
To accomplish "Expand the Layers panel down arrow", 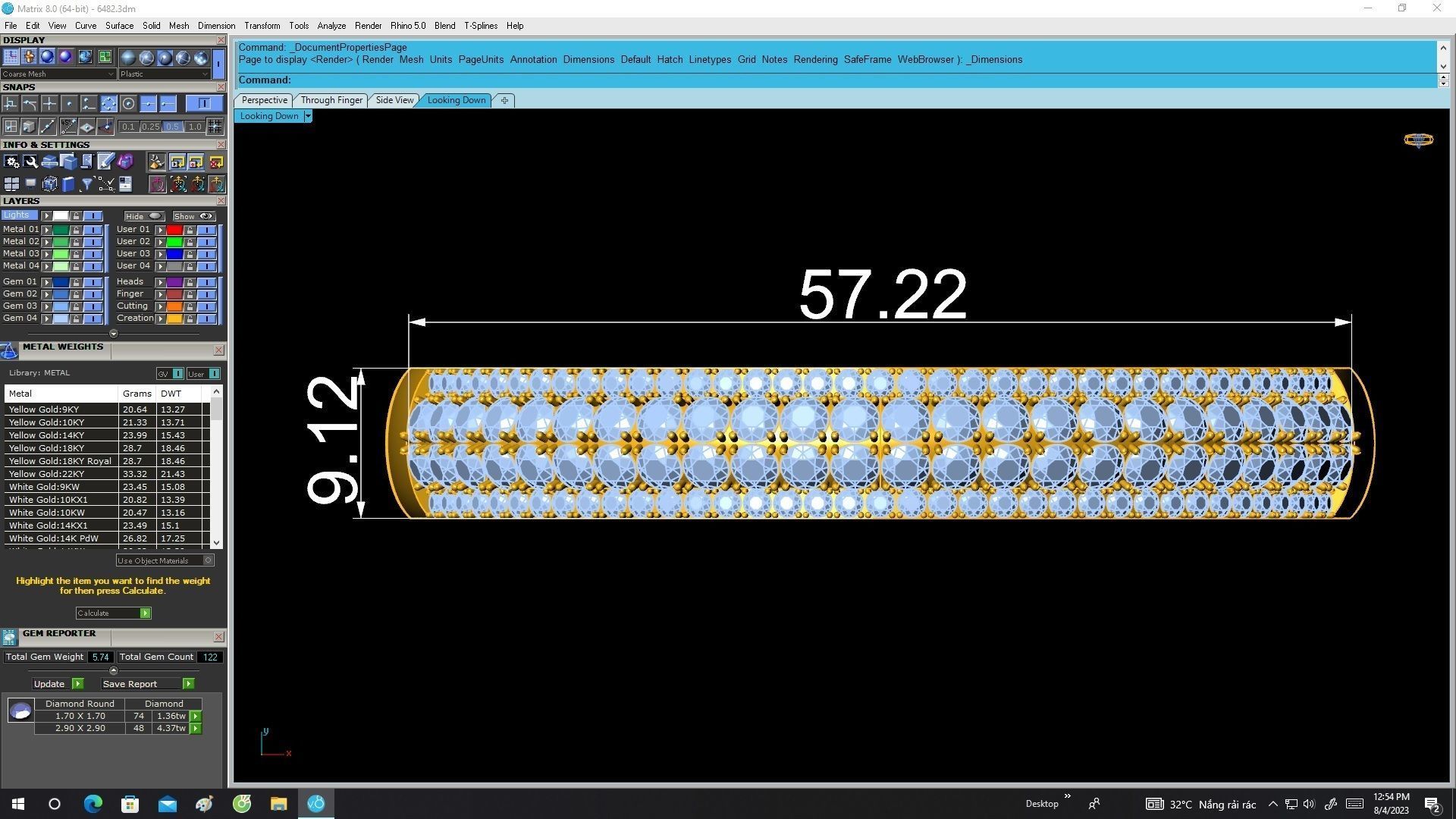I will [114, 334].
